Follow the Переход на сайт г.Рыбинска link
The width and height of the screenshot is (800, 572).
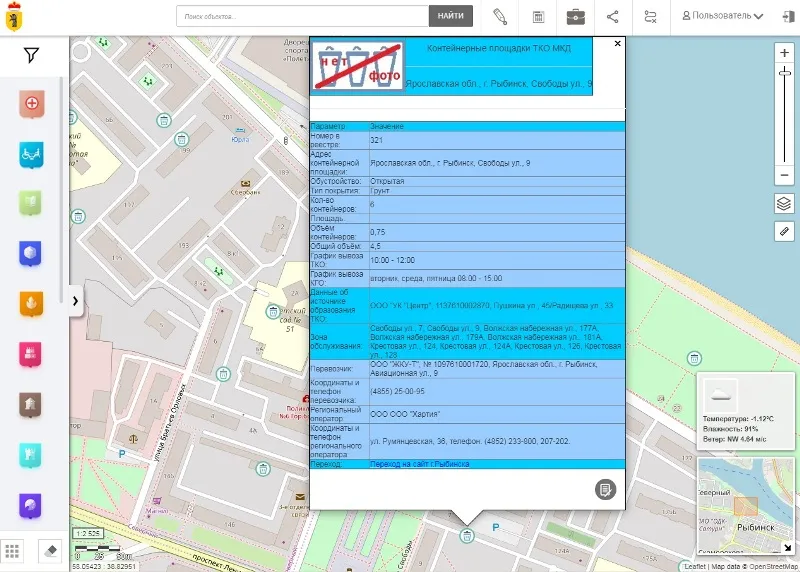tap(419, 464)
